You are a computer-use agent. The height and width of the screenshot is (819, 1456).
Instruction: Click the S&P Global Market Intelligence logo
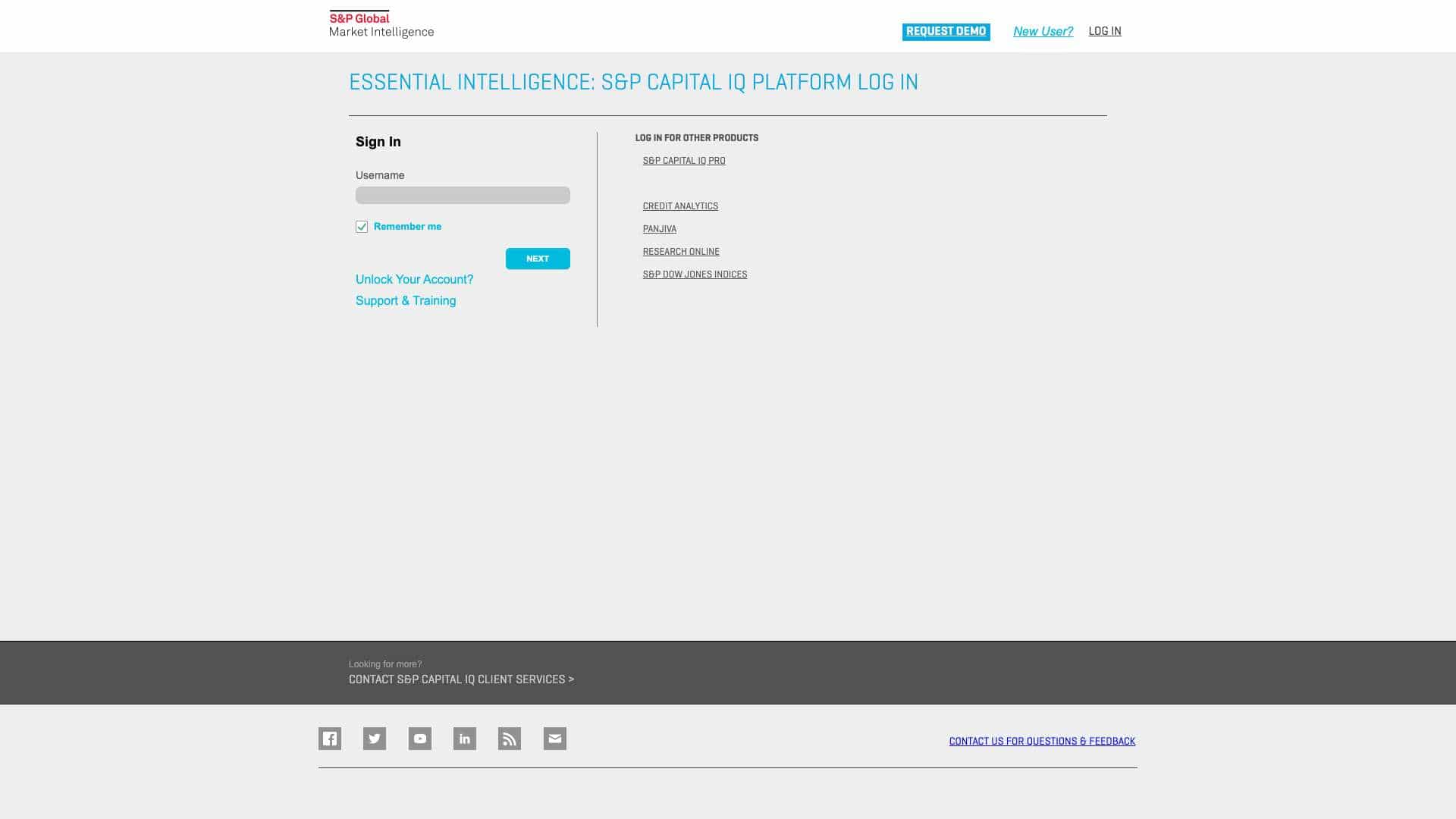pyautogui.click(x=381, y=24)
